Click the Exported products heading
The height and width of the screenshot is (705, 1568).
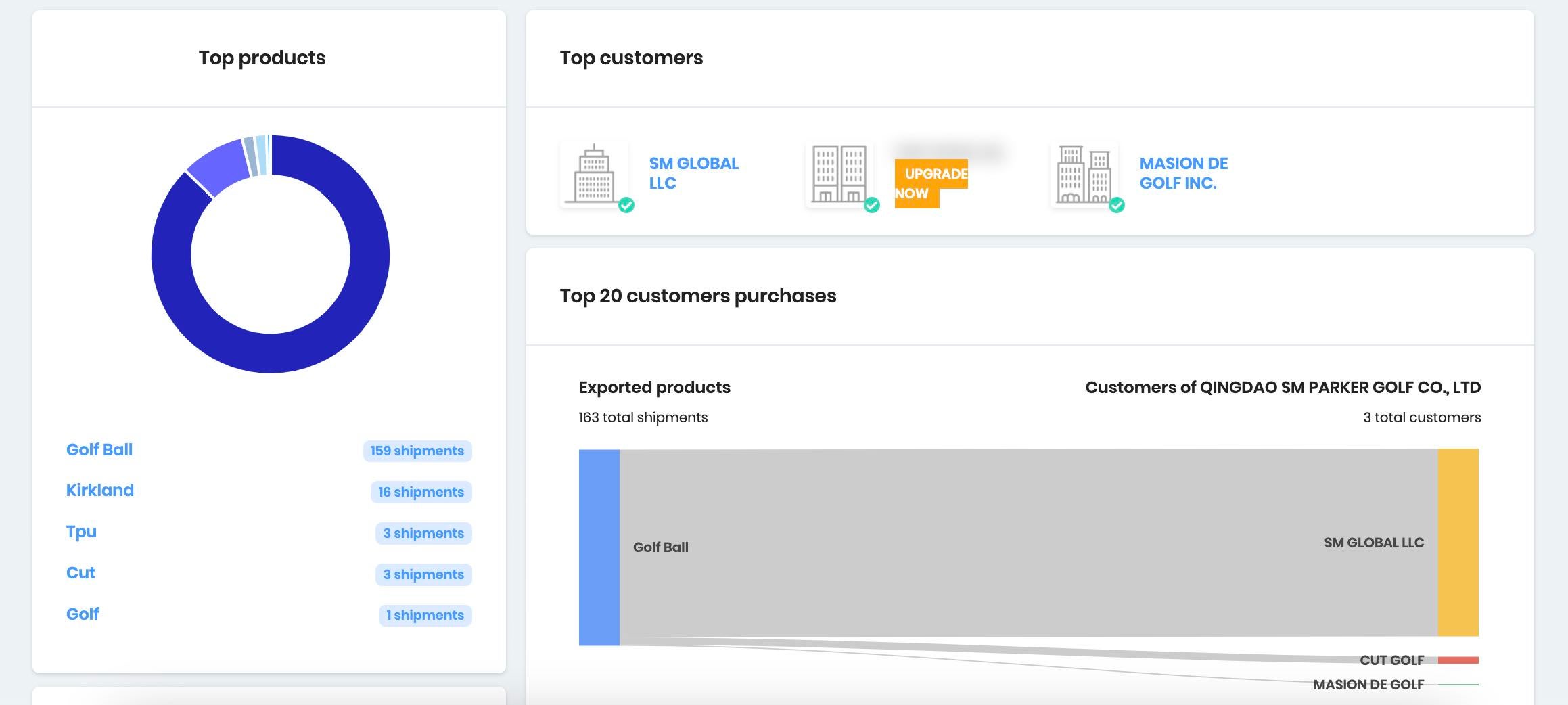(x=654, y=388)
